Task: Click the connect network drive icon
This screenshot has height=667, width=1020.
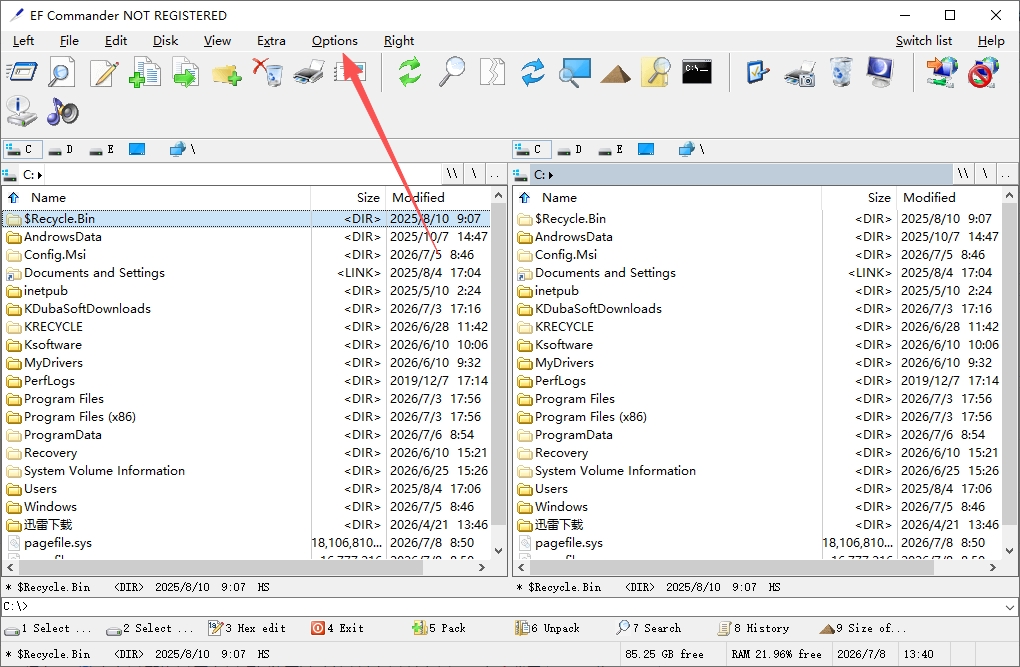Action: pos(942,72)
